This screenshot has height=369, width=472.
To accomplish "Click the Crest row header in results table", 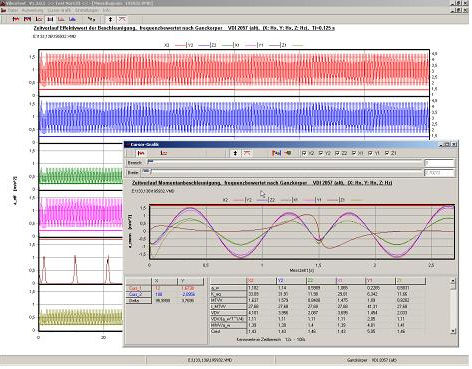I will click(x=228, y=331).
